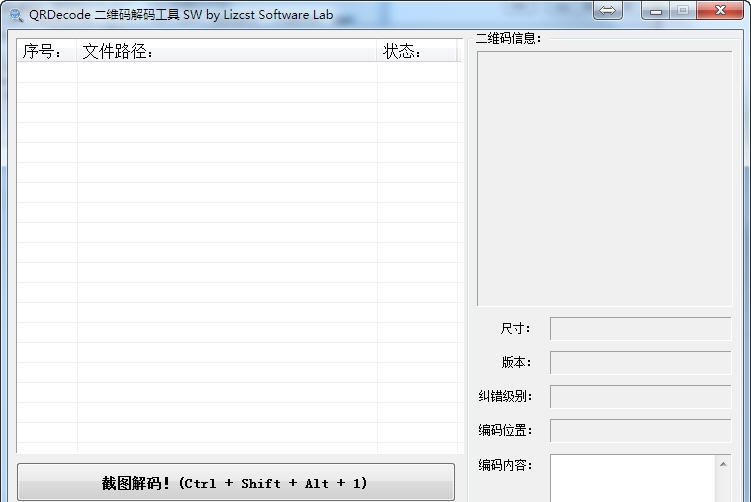
Task: Click the 尺寸 label
Action: coord(515,329)
